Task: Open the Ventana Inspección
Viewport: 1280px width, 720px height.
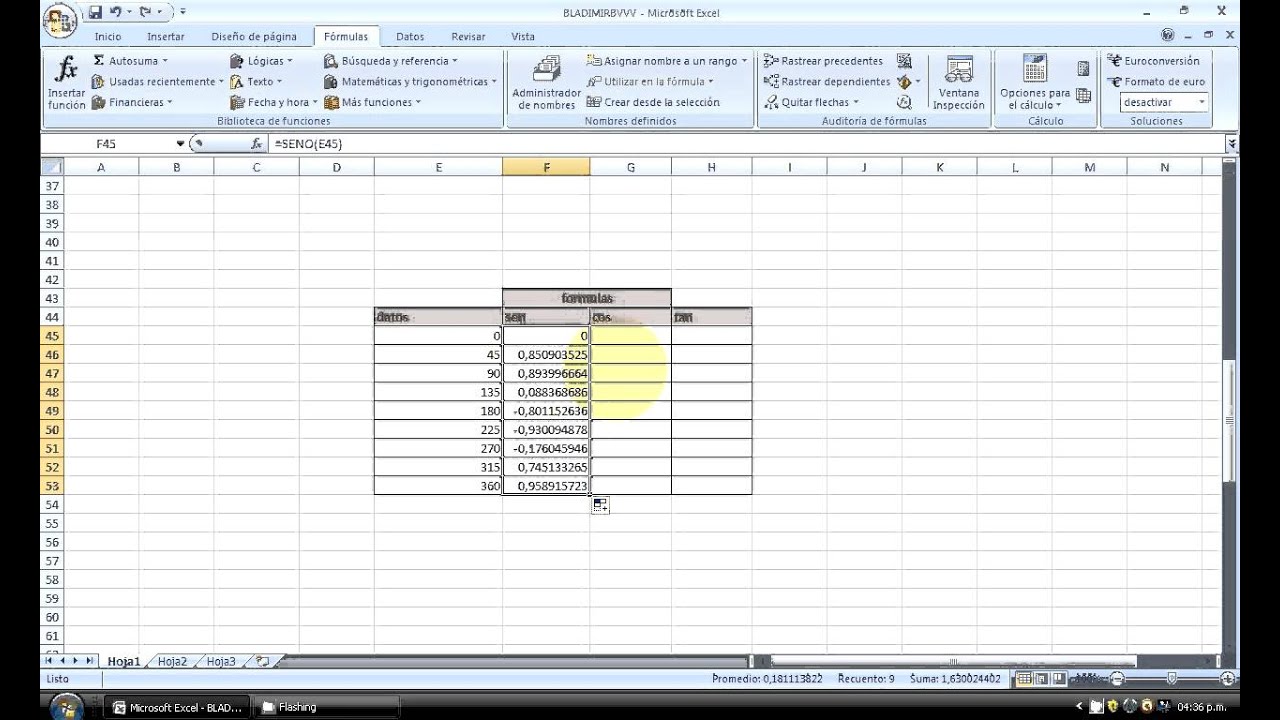Action: pyautogui.click(x=958, y=83)
